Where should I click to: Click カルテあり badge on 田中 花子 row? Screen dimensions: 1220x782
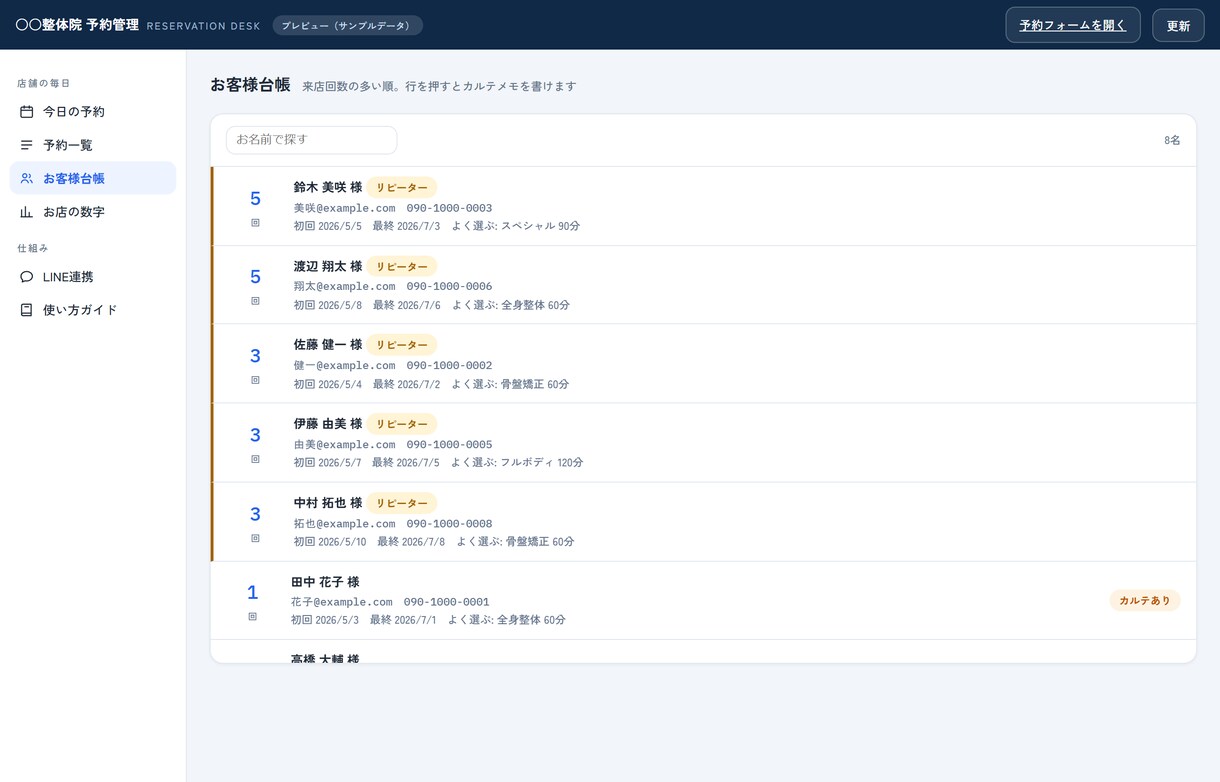1145,600
